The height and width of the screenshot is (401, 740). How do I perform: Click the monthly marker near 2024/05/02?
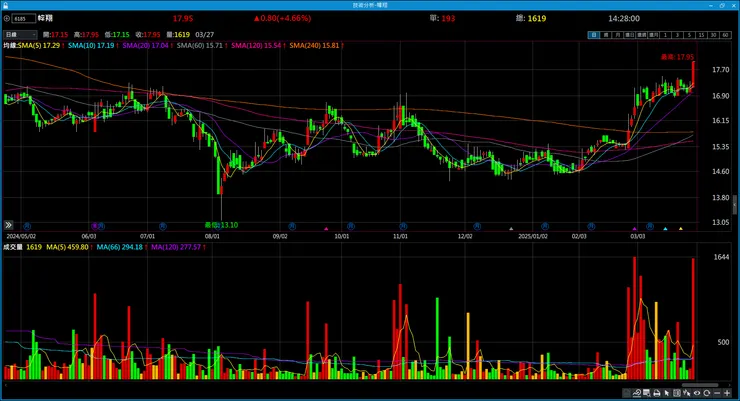tap(27, 226)
